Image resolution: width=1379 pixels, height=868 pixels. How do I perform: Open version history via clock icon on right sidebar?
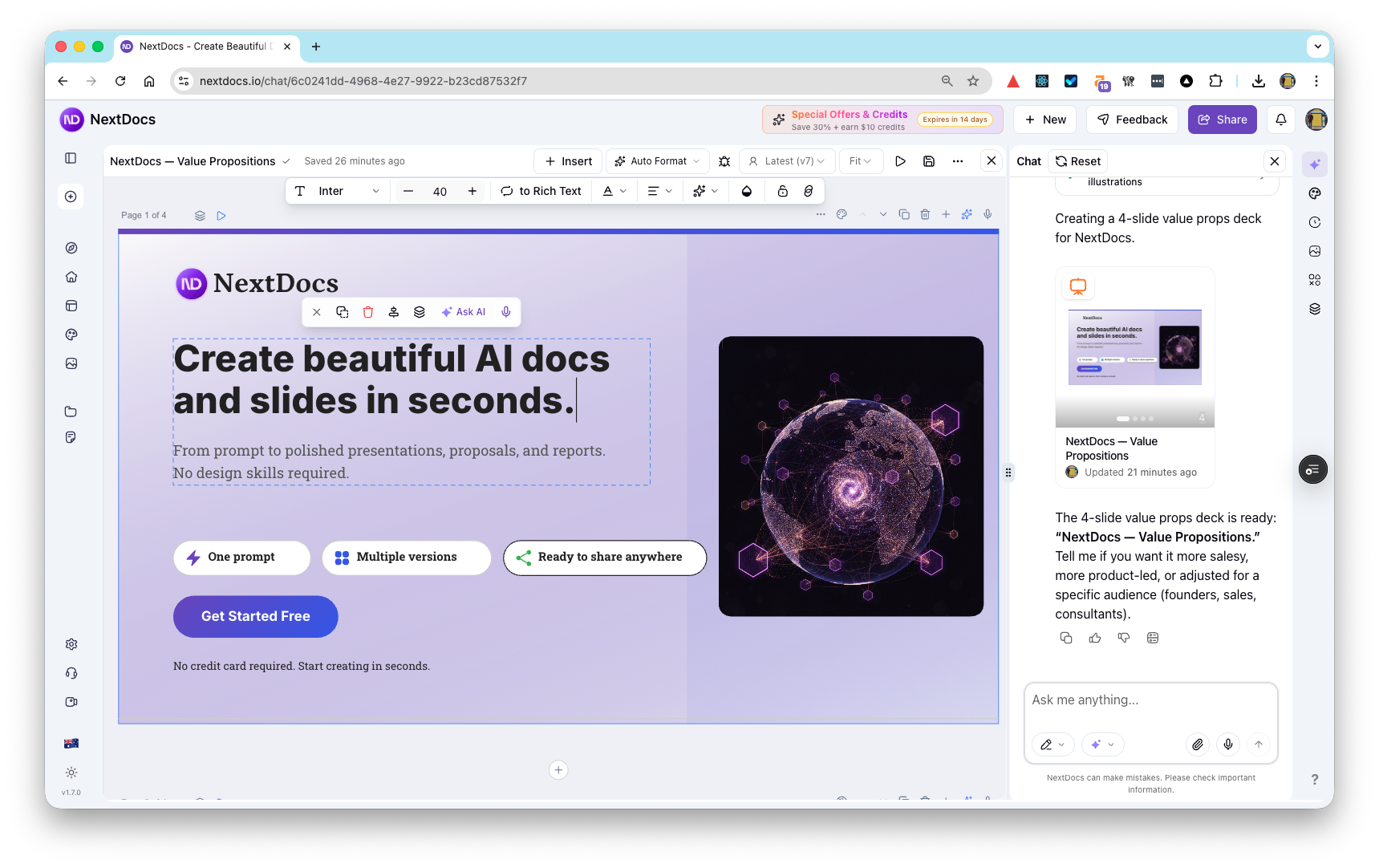(x=1314, y=221)
